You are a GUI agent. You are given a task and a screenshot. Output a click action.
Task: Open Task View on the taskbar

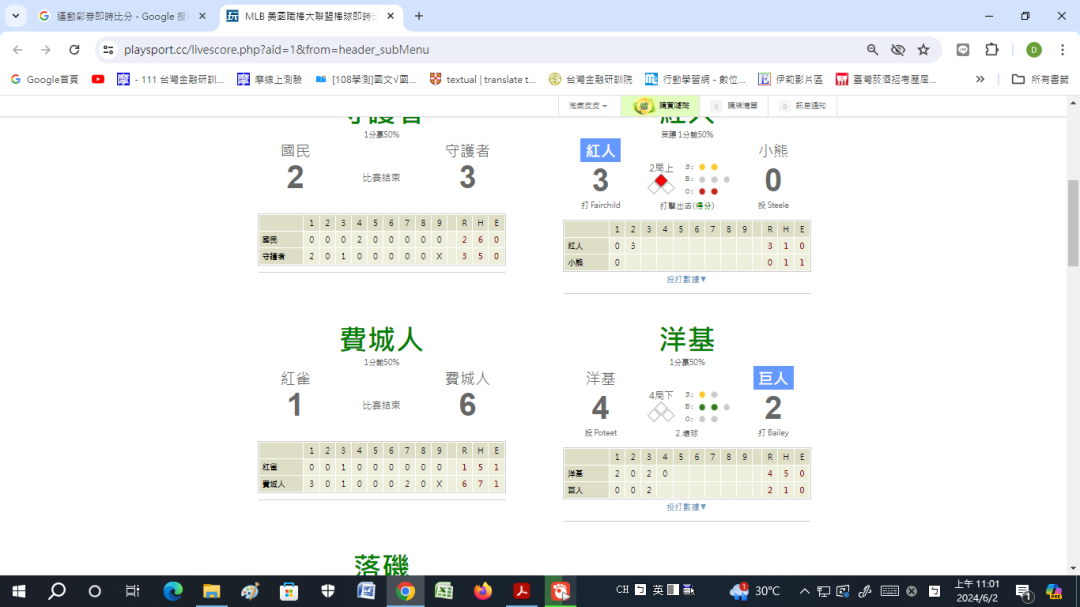(x=132, y=591)
